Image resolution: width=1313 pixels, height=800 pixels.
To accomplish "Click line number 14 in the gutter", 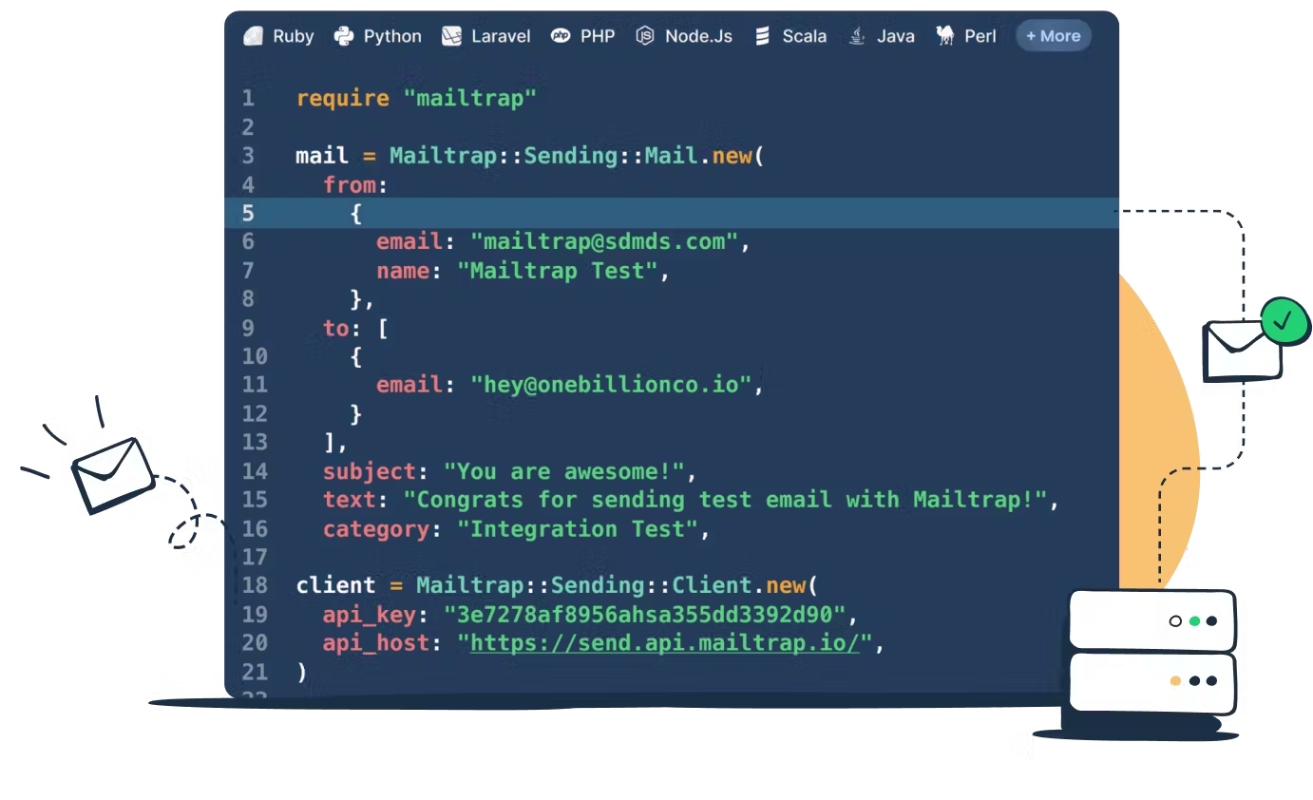I will coord(255,471).
